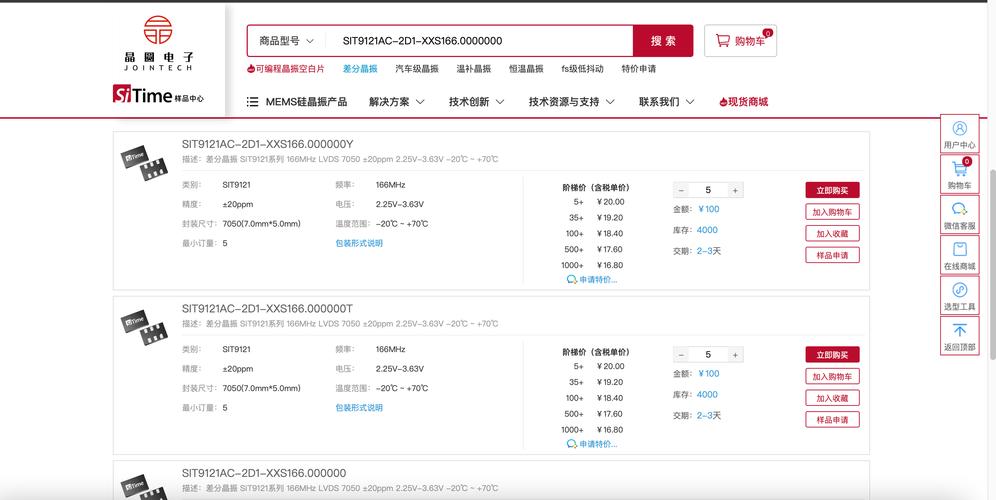Image resolution: width=996 pixels, height=500 pixels.
Task: Click 加入收藏 for the 000000T product
Action: pos(832,398)
